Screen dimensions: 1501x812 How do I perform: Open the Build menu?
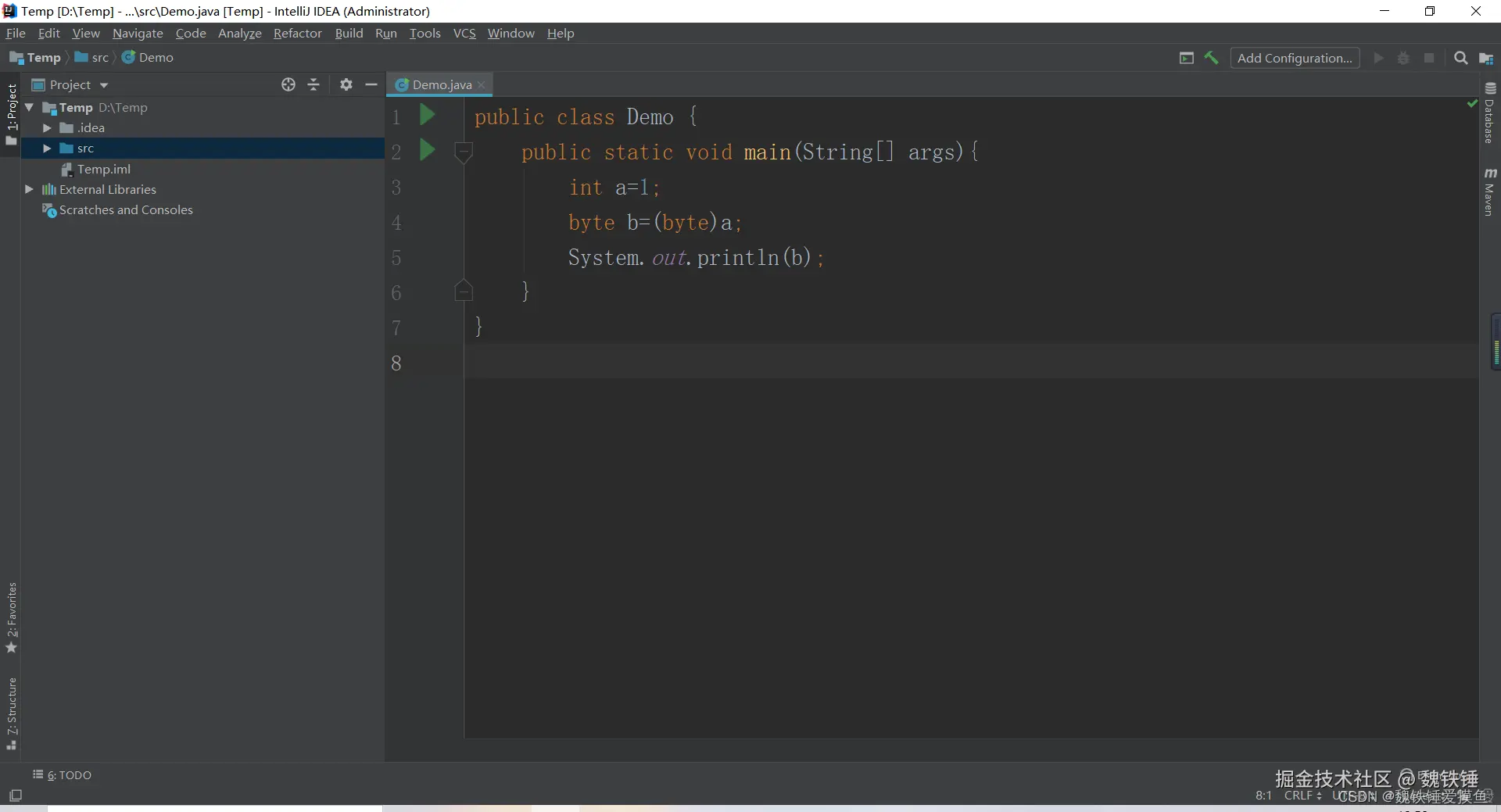(349, 33)
